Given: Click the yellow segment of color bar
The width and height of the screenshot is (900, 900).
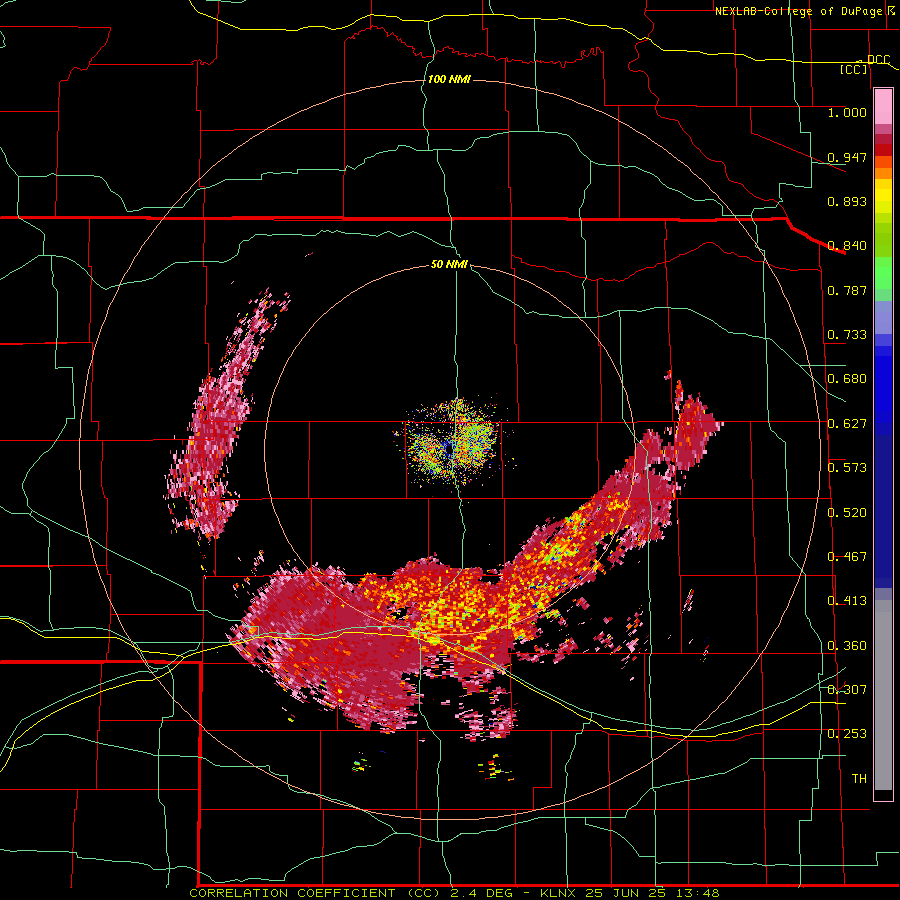Looking at the screenshot, I should (x=883, y=198).
